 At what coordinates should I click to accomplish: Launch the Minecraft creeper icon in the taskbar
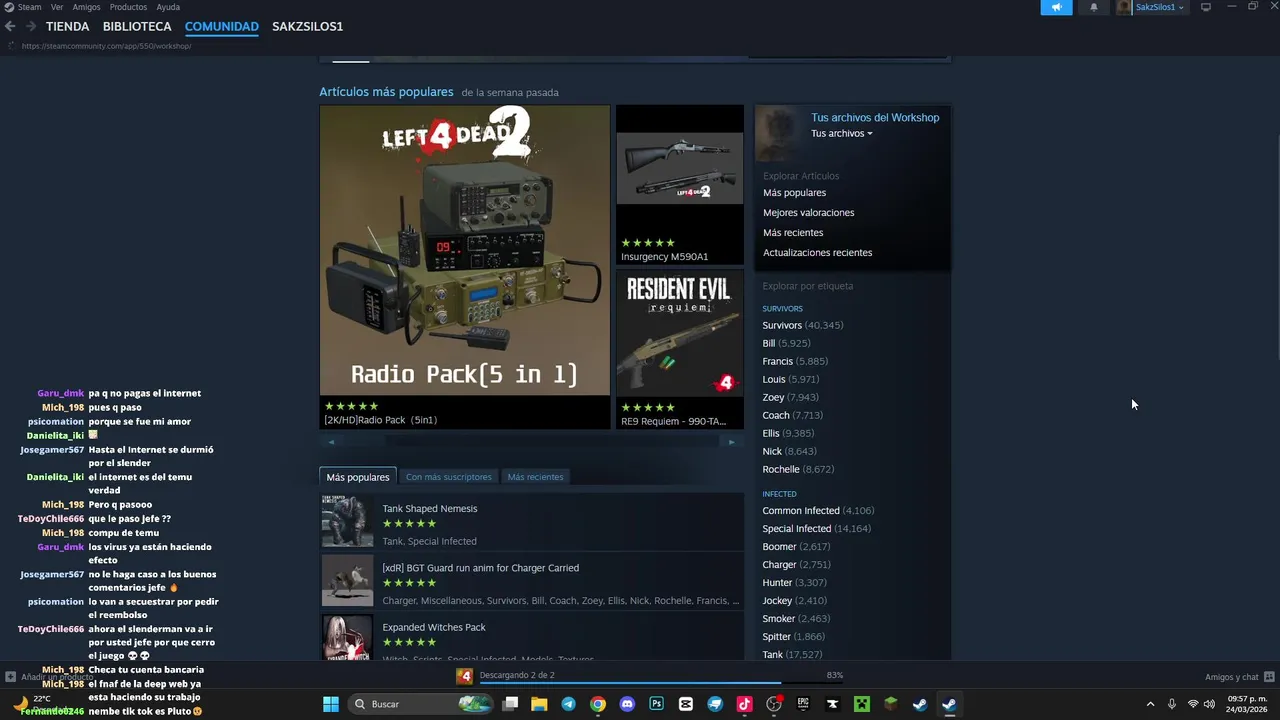tap(861, 704)
